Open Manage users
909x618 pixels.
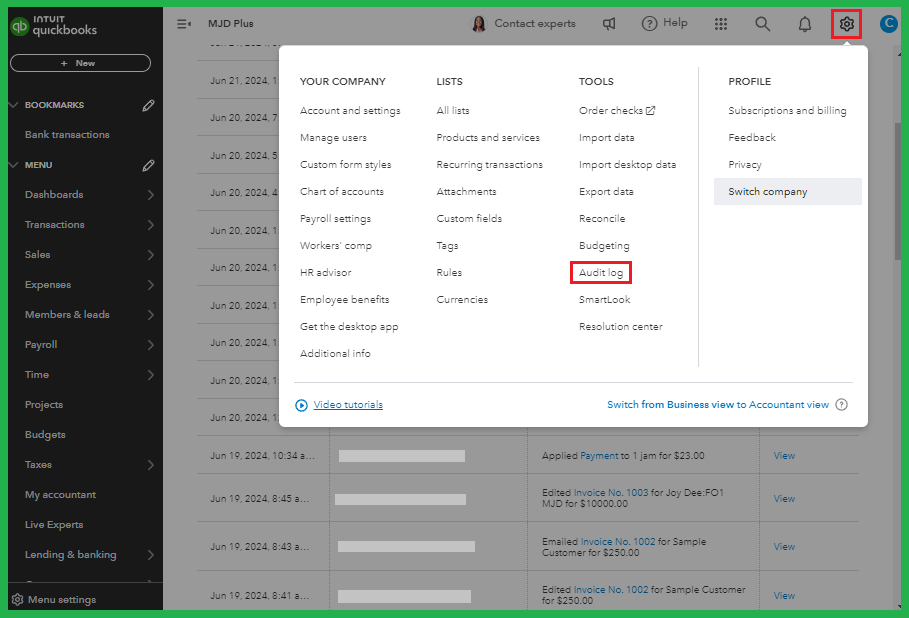coord(333,137)
